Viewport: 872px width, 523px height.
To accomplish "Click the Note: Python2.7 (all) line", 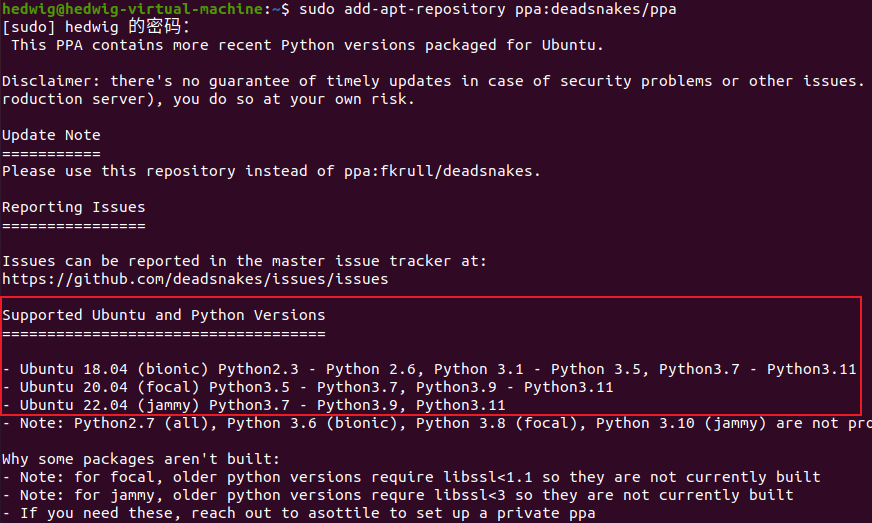I will tap(437, 423).
